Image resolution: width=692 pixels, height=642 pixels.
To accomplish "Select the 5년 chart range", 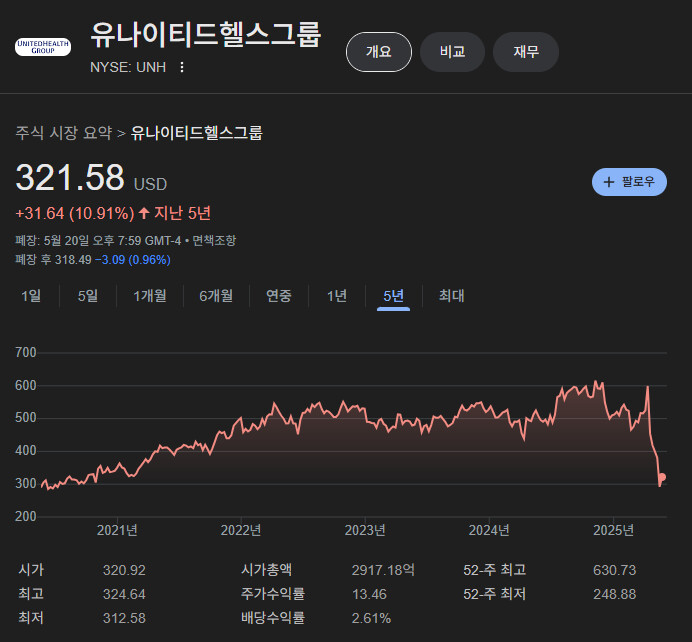I will point(393,296).
